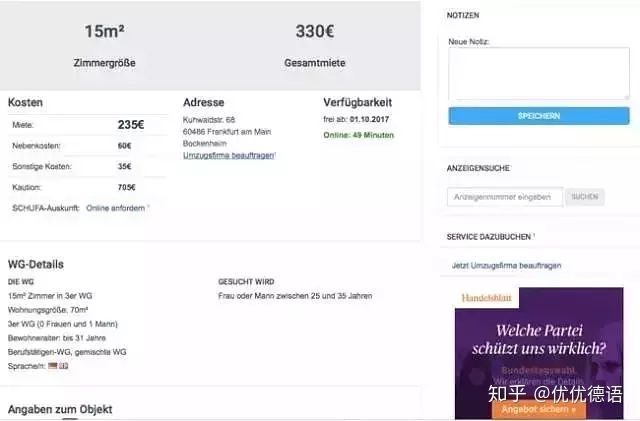640x421 pixels.
Task: Click the ANZEIGENSUCHE heading
Action: (x=478, y=168)
